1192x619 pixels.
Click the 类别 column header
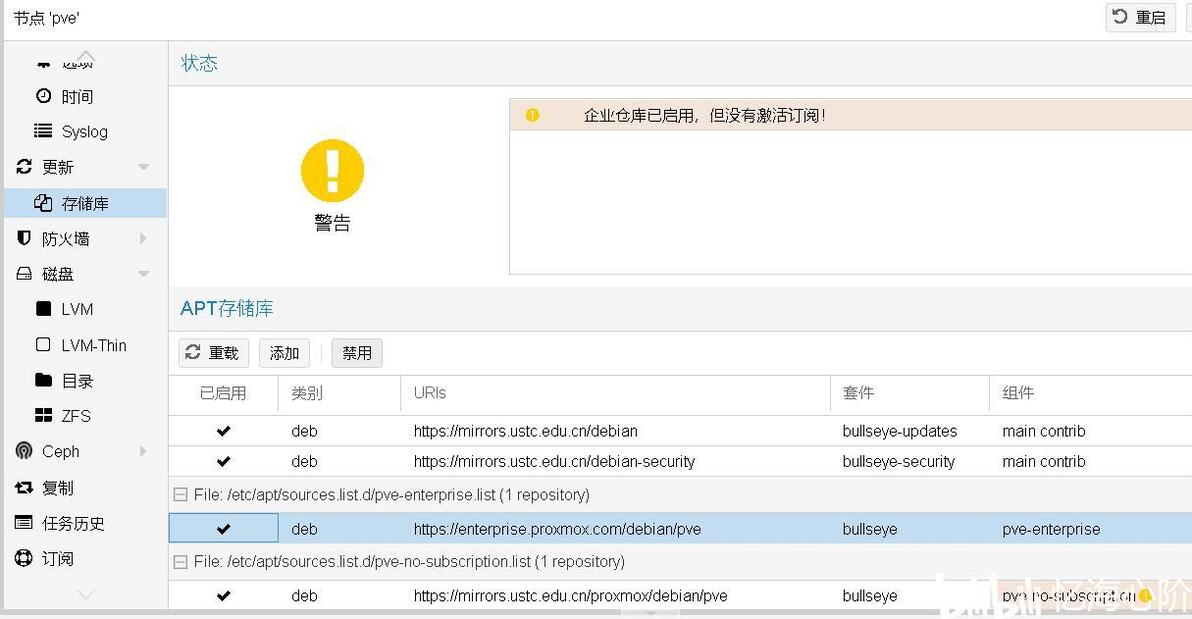(x=339, y=393)
